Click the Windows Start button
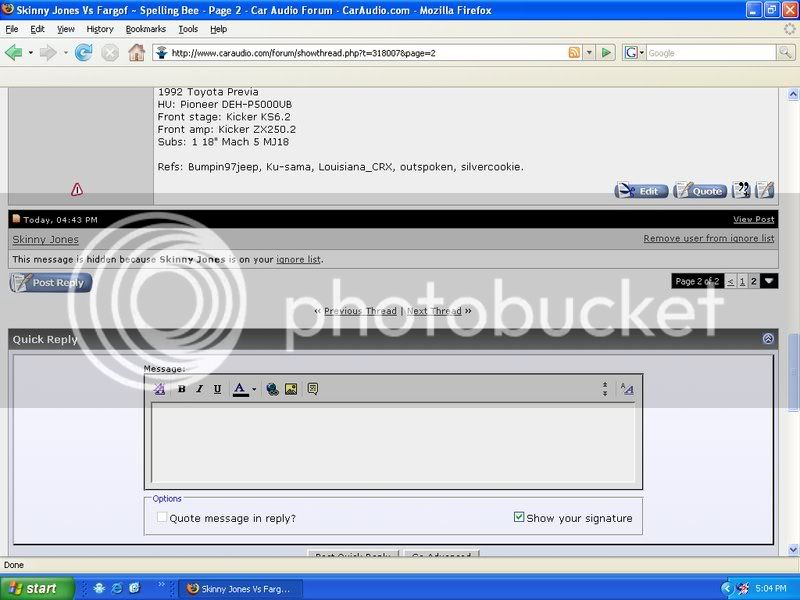 37,588
